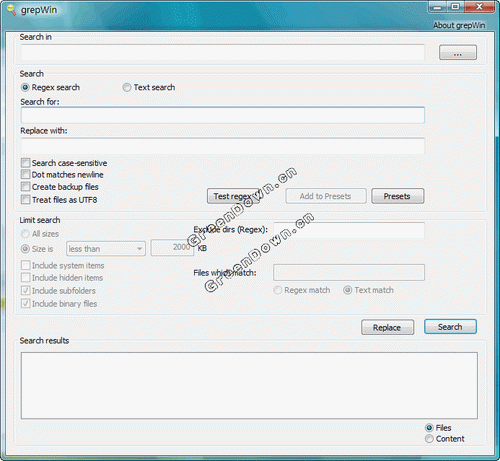Open folder browser with the ... button

458,53
